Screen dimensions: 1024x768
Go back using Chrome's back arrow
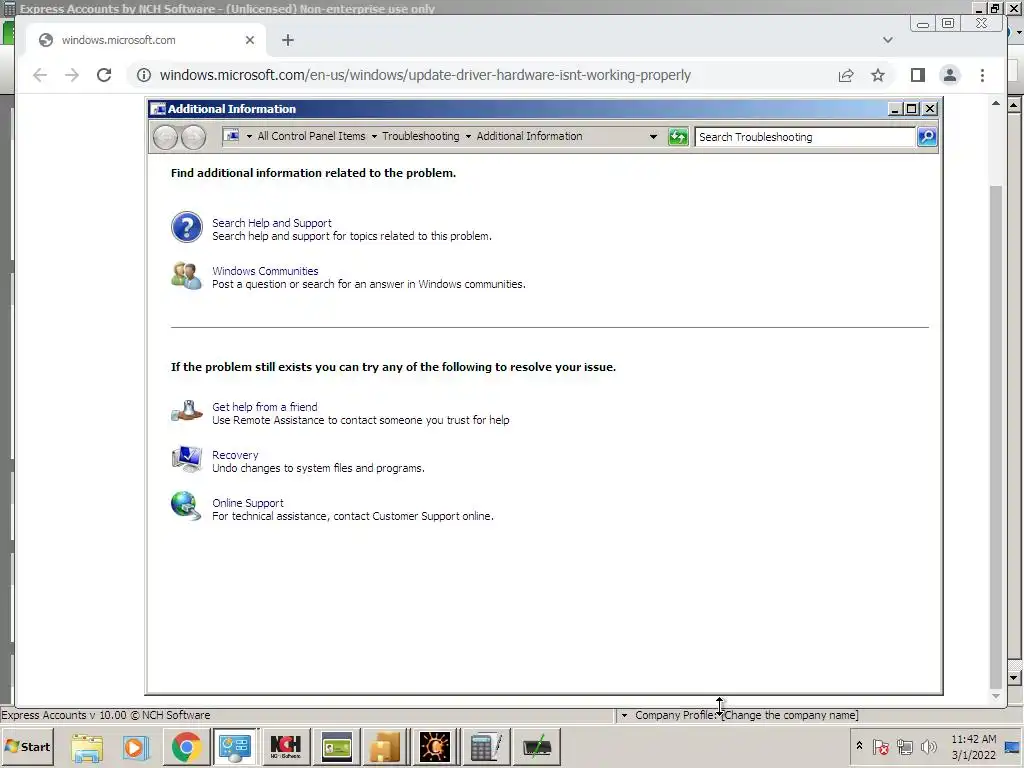[40, 75]
